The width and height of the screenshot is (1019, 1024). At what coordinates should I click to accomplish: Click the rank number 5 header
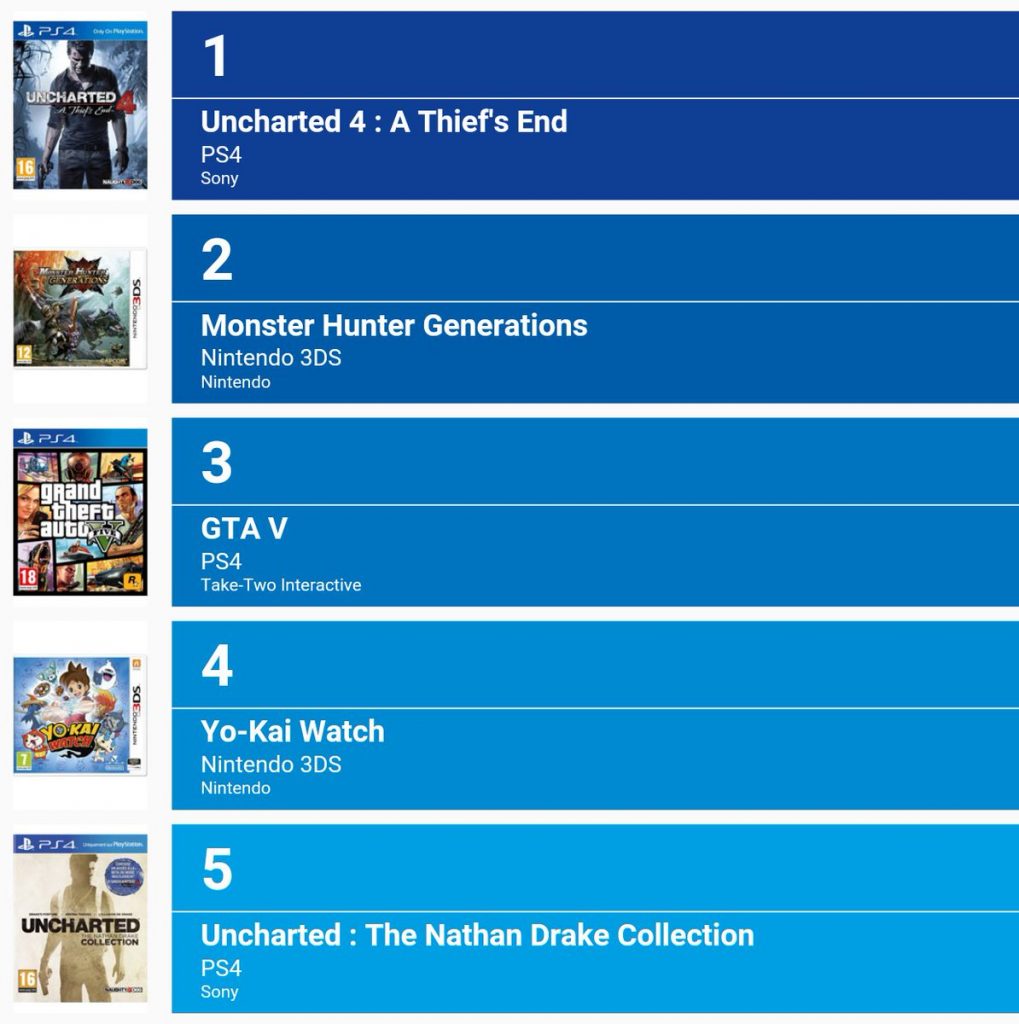[x=595, y=868]
